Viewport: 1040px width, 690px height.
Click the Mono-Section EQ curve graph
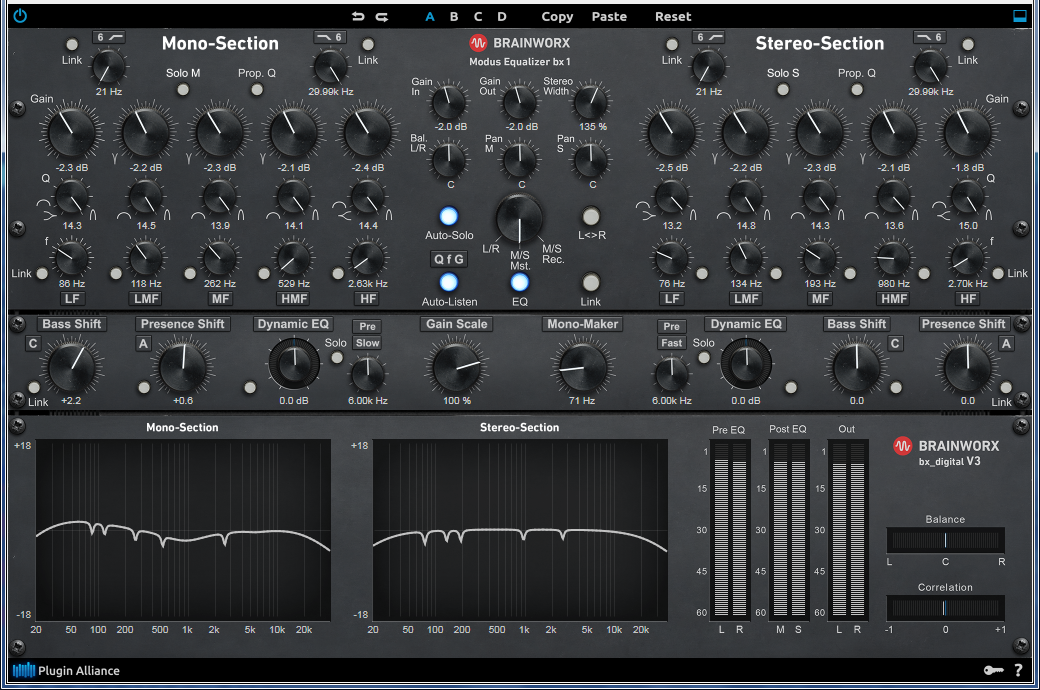click(183, 530)
